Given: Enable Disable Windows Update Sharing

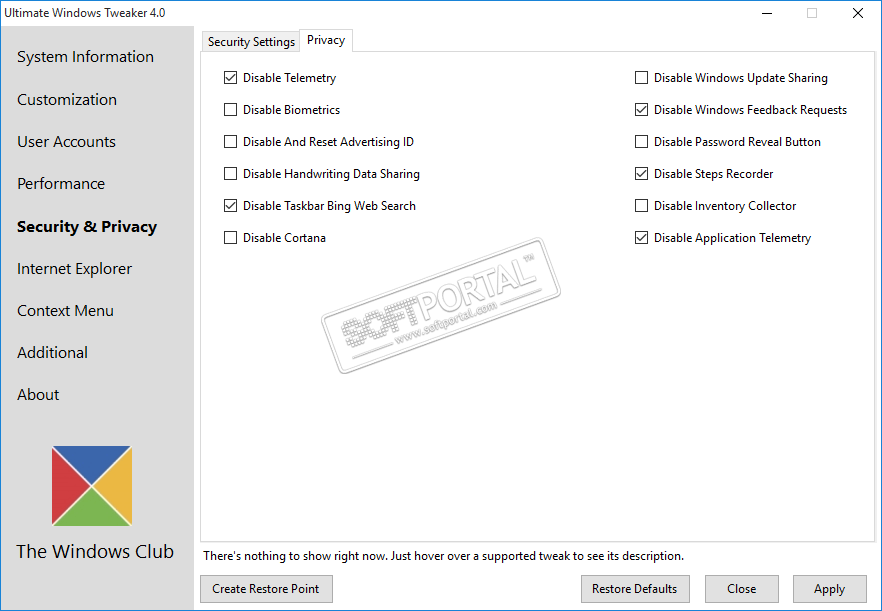Looking at the screenshot, I should tap(641, 78).
